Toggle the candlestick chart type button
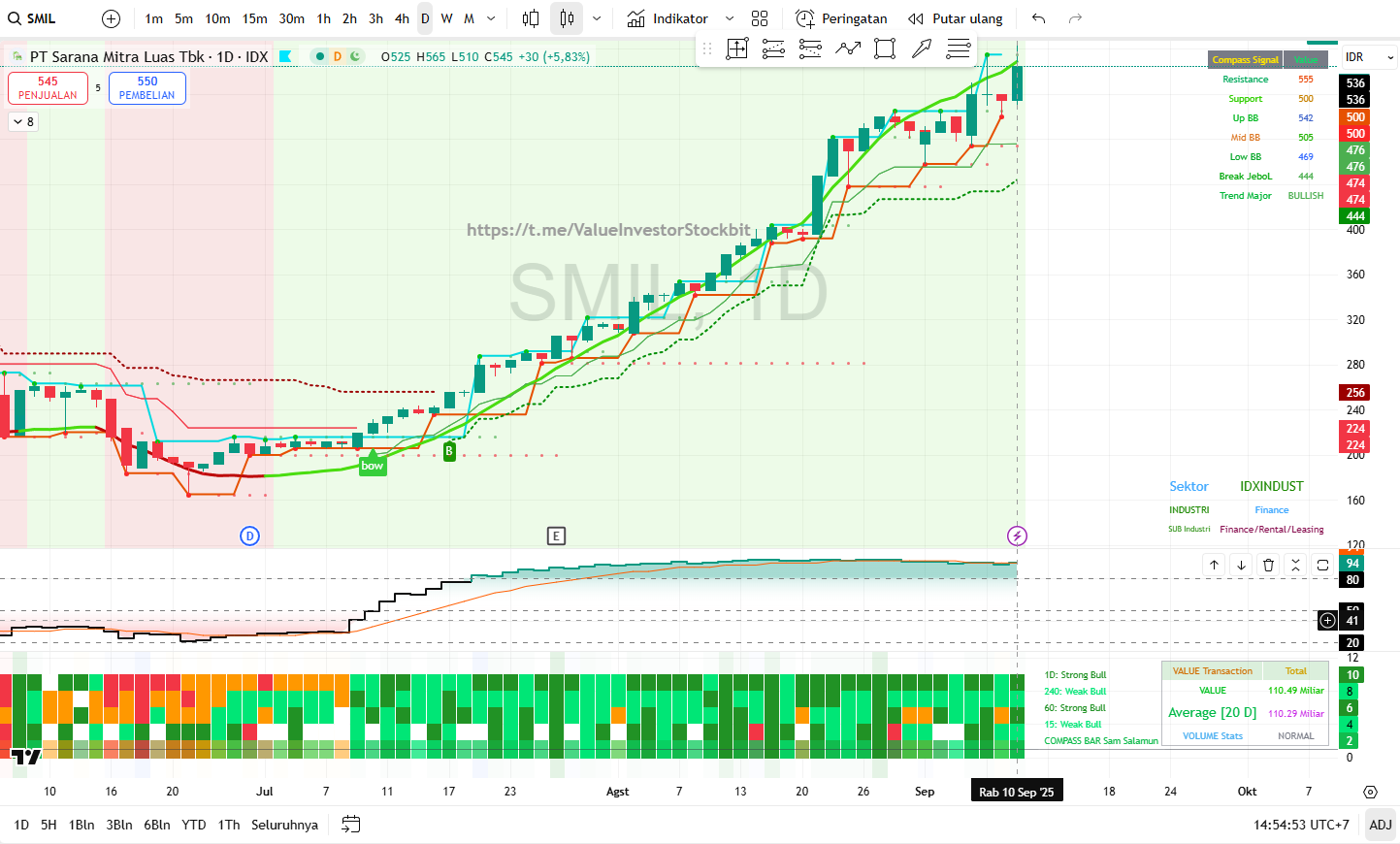Image resolution: width=1400 pixels, height=844 pixels. coord(568,18)
